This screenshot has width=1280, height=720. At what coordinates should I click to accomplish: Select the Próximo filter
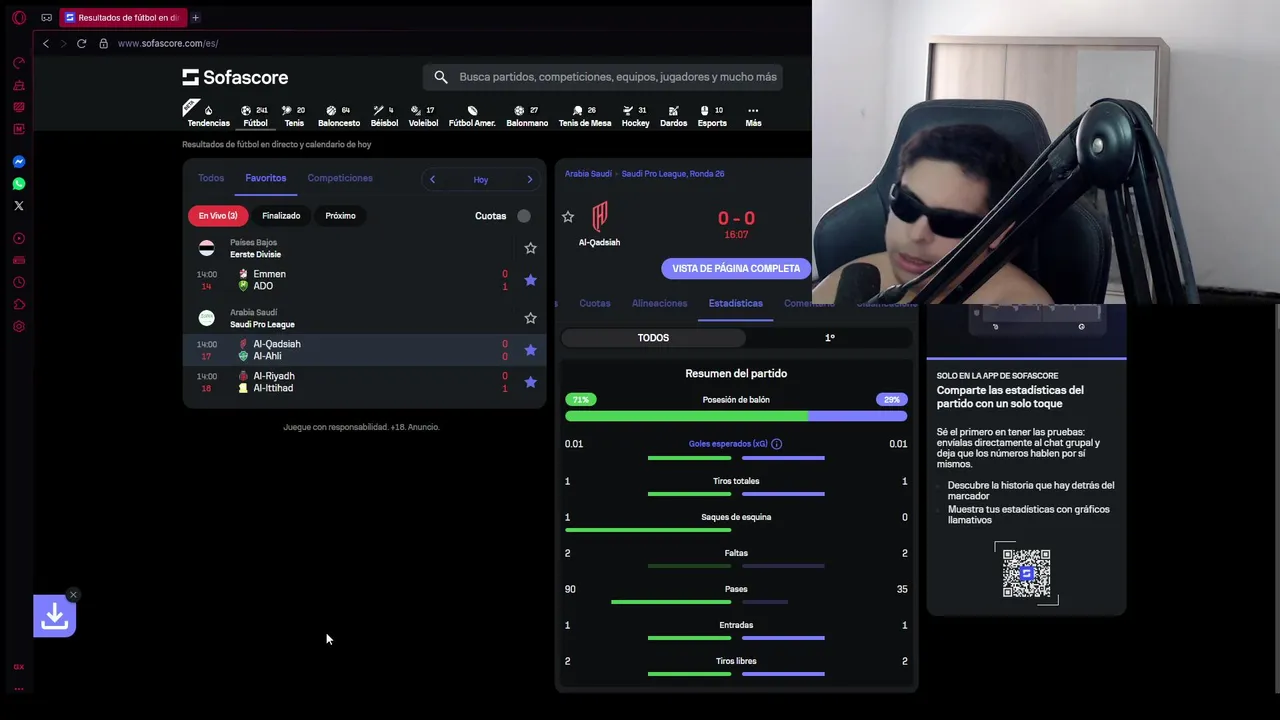point(340,215)
